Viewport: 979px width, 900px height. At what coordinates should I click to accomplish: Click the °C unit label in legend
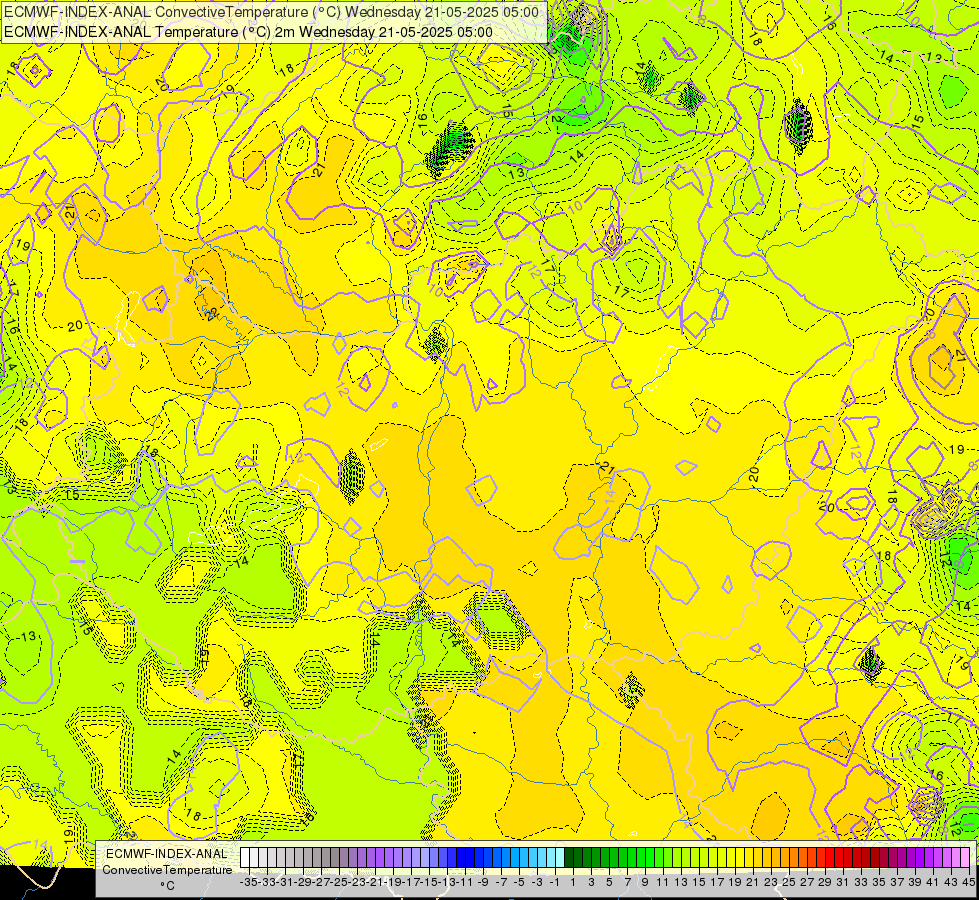click(167, 886)
